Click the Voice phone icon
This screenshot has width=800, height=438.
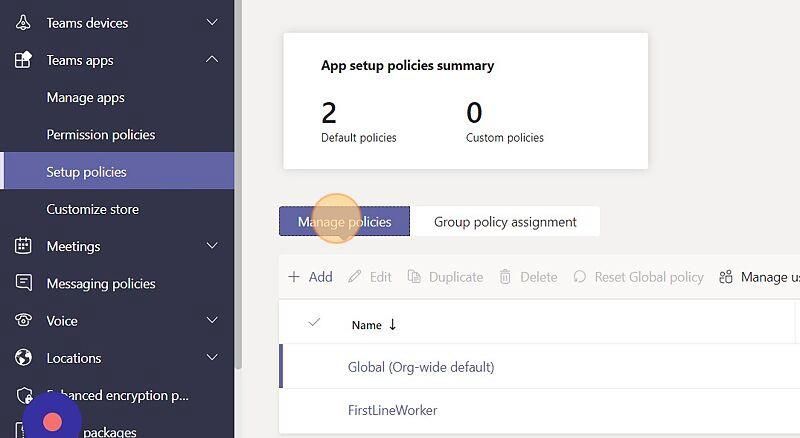click(23, 320)
